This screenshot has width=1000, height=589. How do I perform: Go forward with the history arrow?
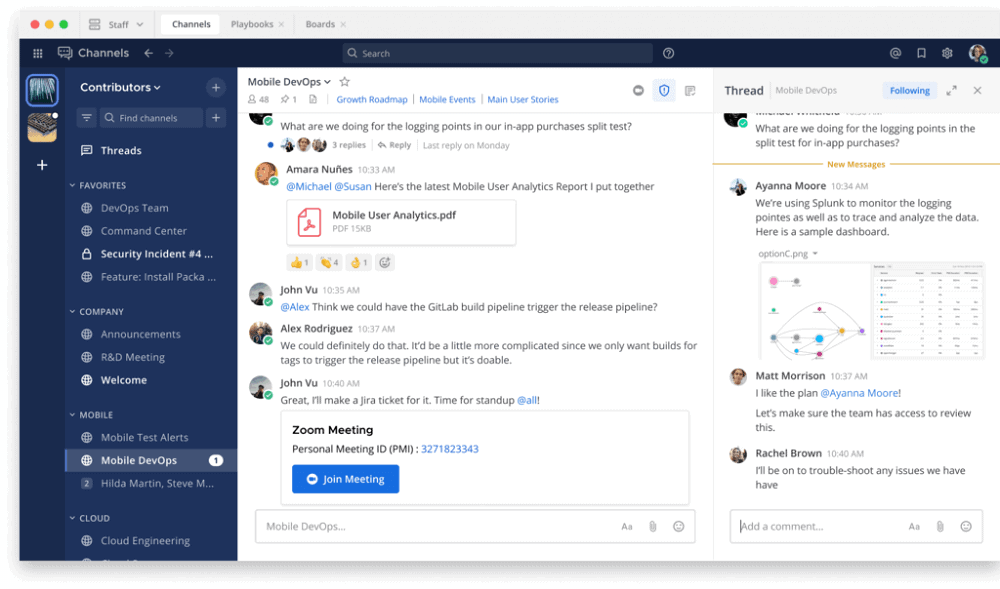tap(169, 54)
